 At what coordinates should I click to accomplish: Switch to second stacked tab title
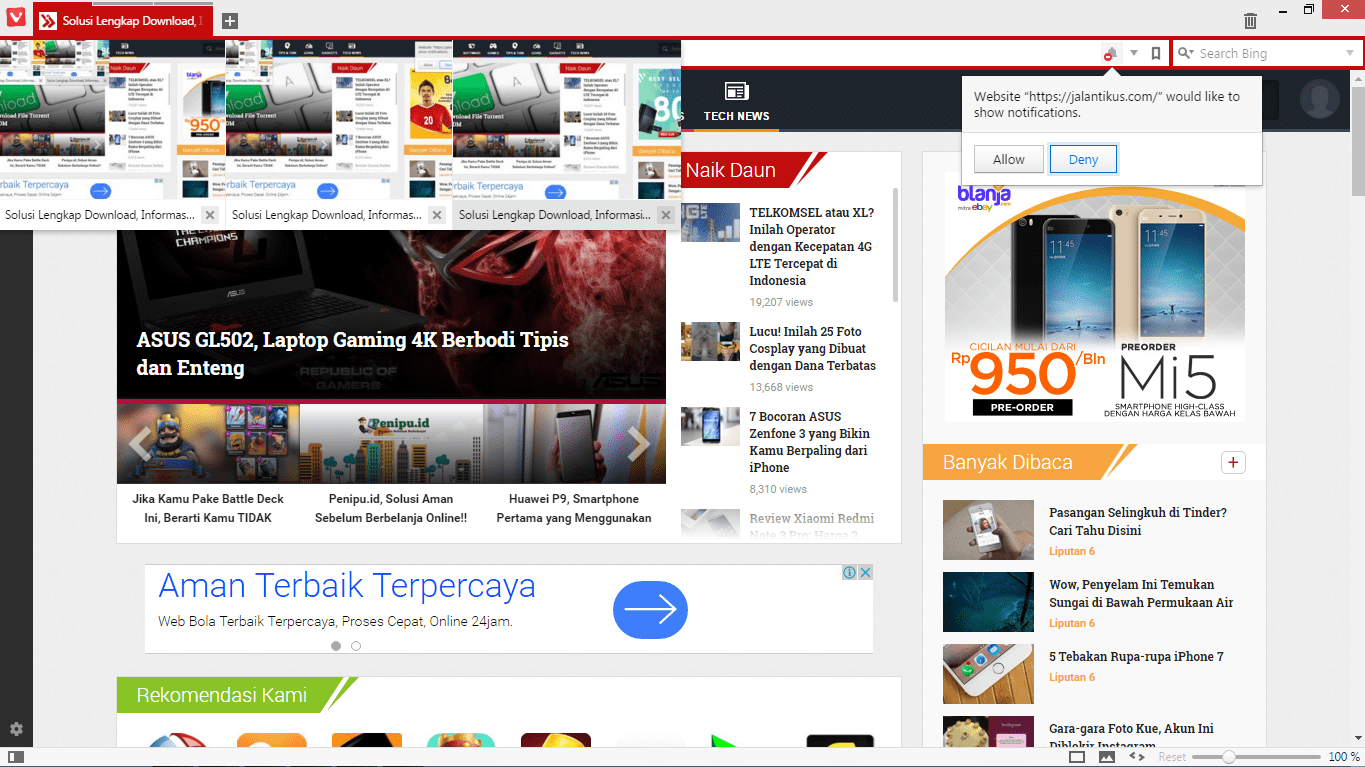tap(326, 215)
